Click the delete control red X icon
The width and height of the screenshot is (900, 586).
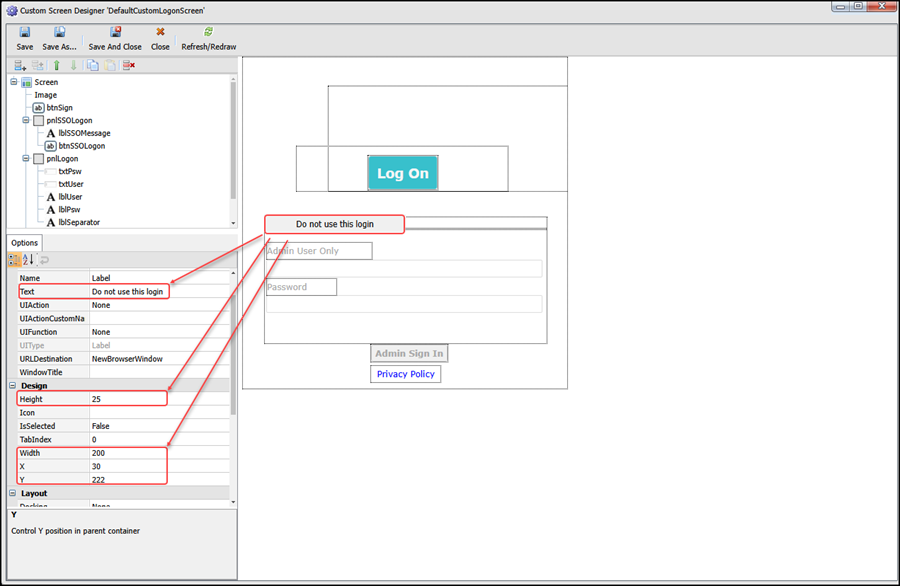pyautogui.click(x=128, y=65)
